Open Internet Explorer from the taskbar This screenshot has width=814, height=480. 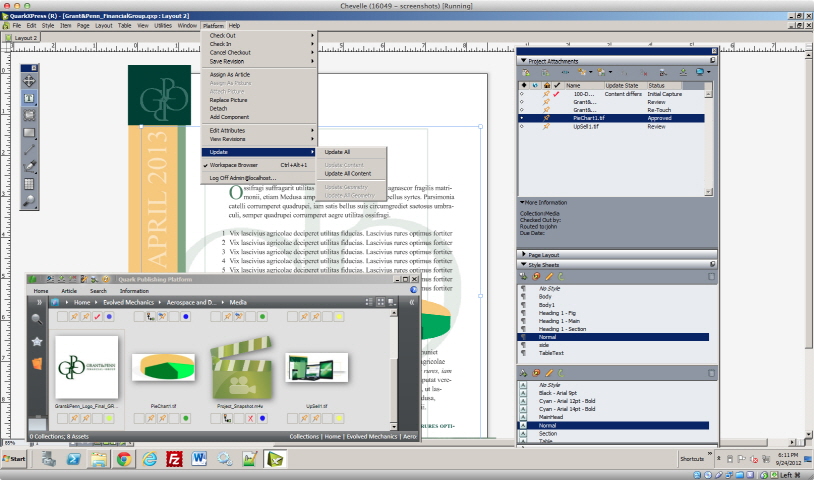point(150,459)
